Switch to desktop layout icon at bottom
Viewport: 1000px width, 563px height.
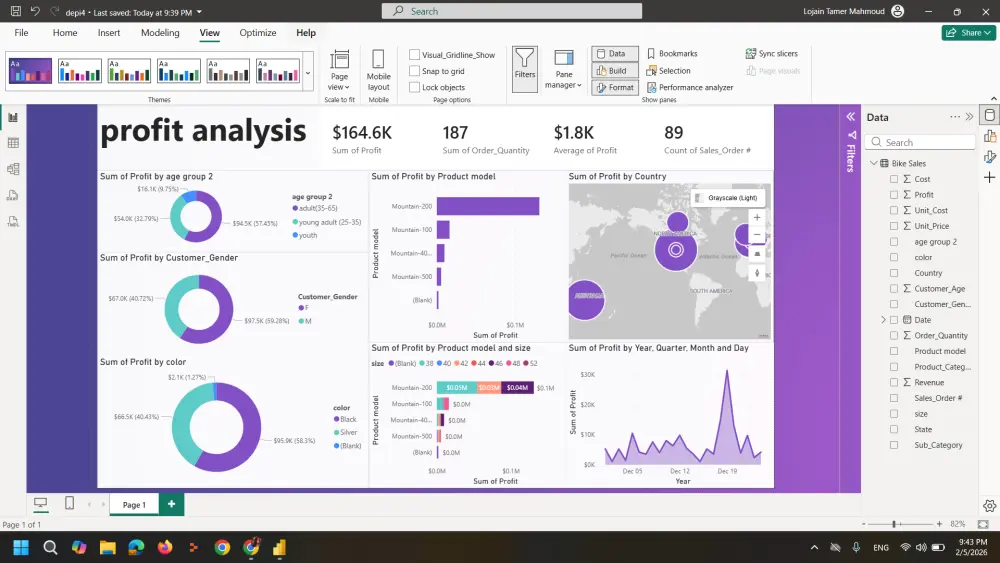pos(40,504)
